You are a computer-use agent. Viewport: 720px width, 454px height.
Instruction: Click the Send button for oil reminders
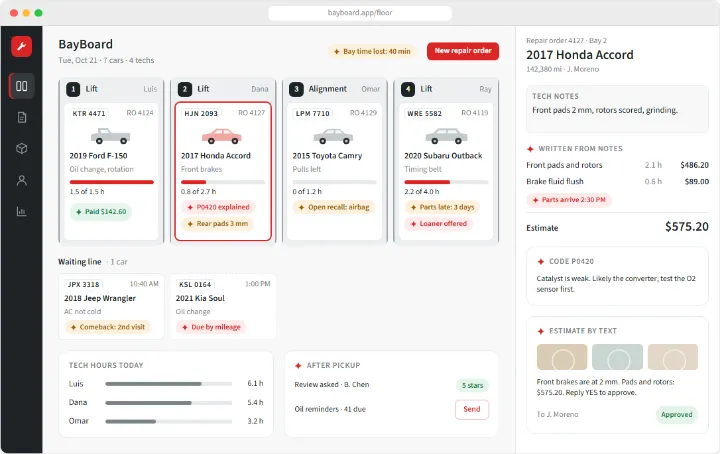pos(472,409)
